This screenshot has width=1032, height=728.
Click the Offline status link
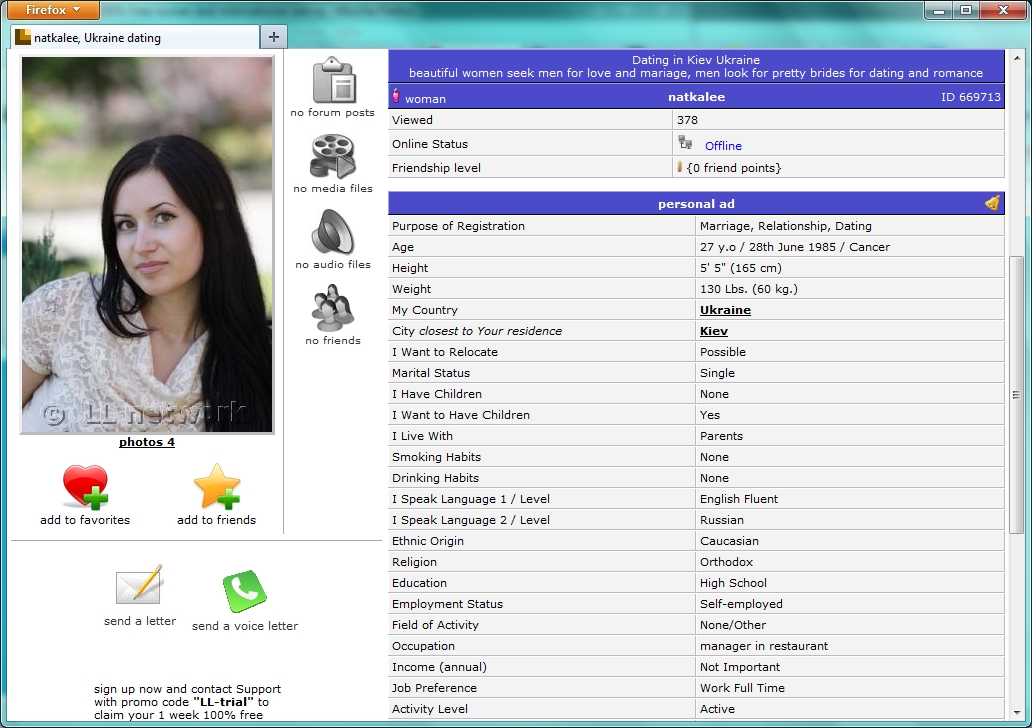click(723, 146)
